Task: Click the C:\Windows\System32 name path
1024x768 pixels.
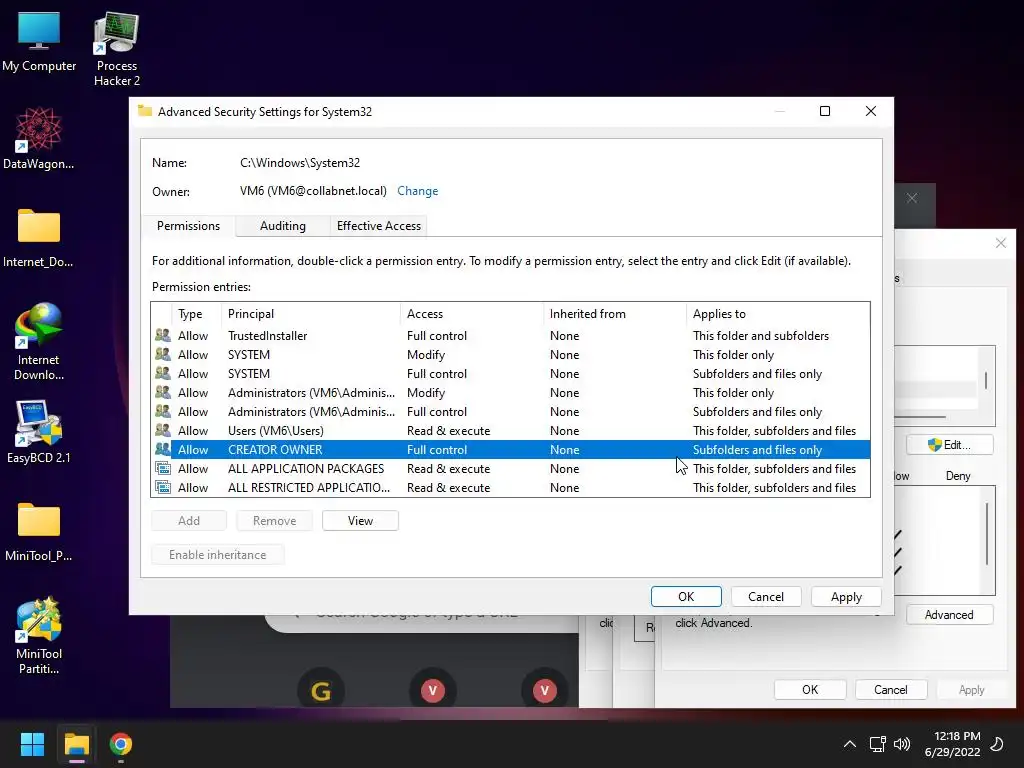Action: coord(300,163)
